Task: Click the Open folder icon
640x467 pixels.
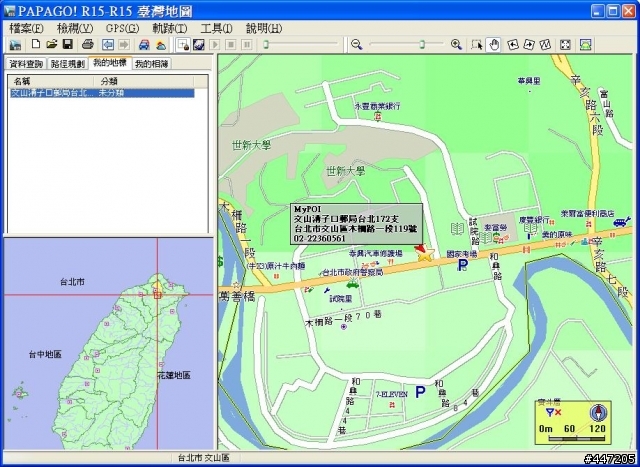Action: [x=51, y=44]
